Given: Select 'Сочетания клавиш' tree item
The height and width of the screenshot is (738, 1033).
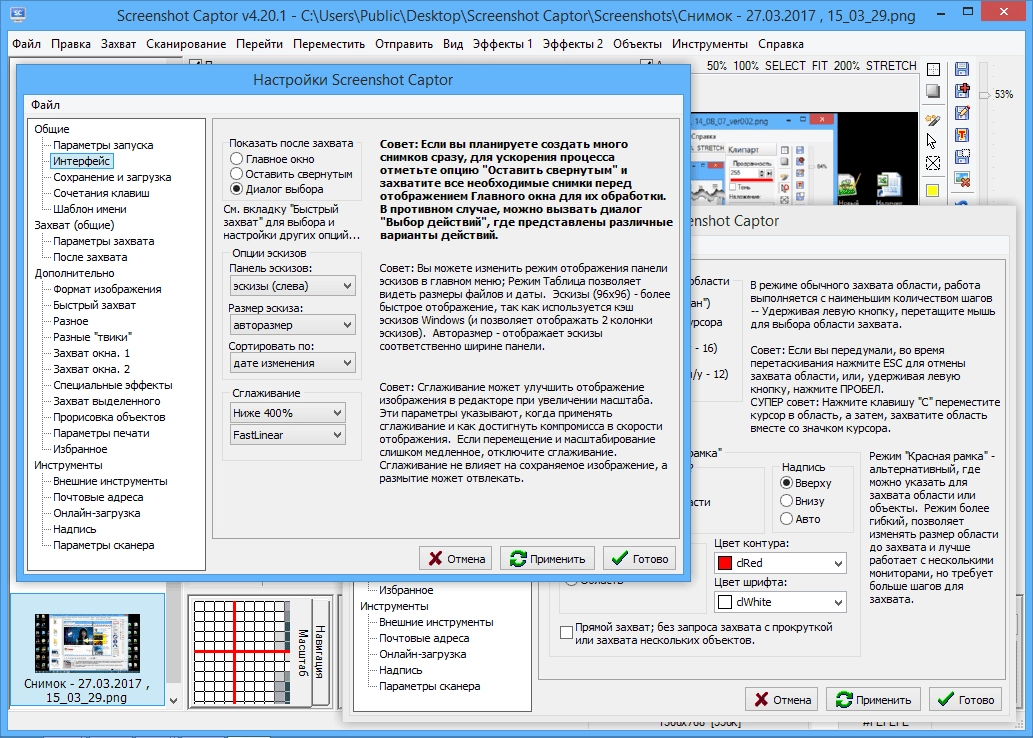Looking at the screenshot, I should click(x=101, y=193).
